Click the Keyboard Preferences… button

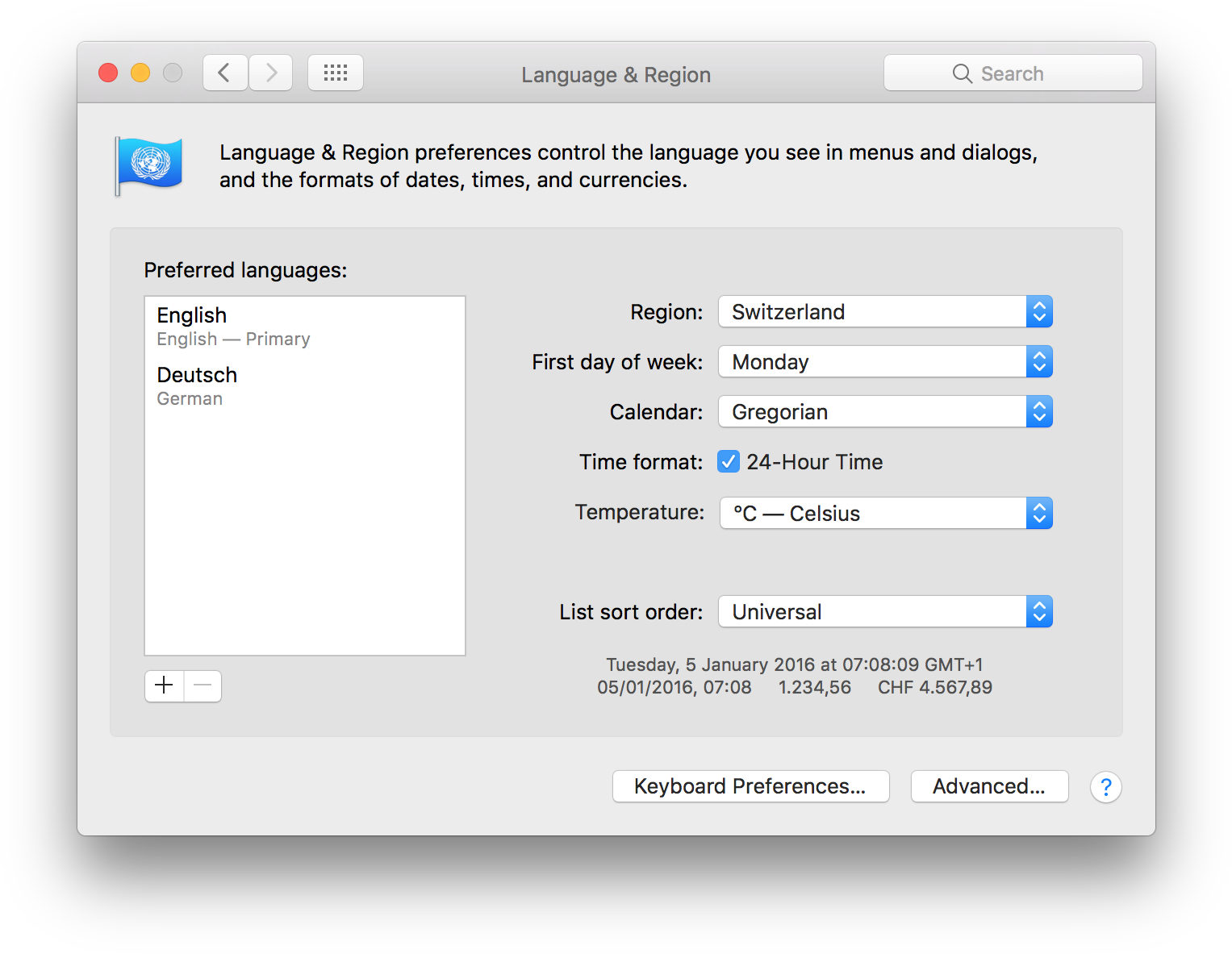[x=750, y=786]
